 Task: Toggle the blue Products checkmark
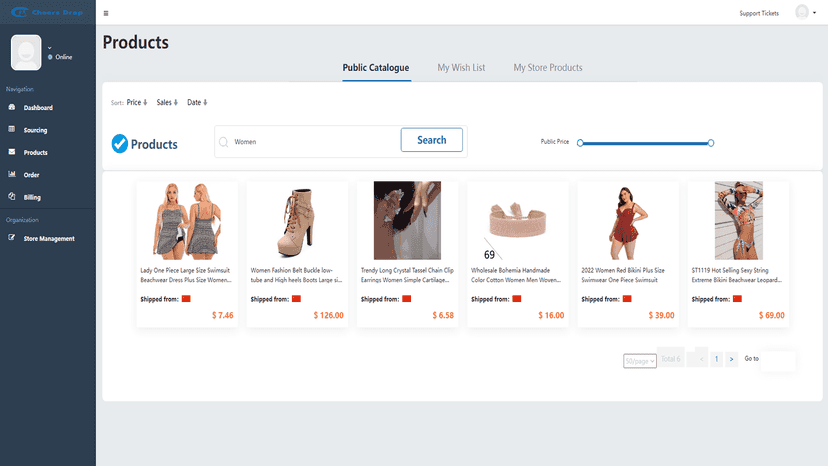pyautogui.click(x=120, y=144)
